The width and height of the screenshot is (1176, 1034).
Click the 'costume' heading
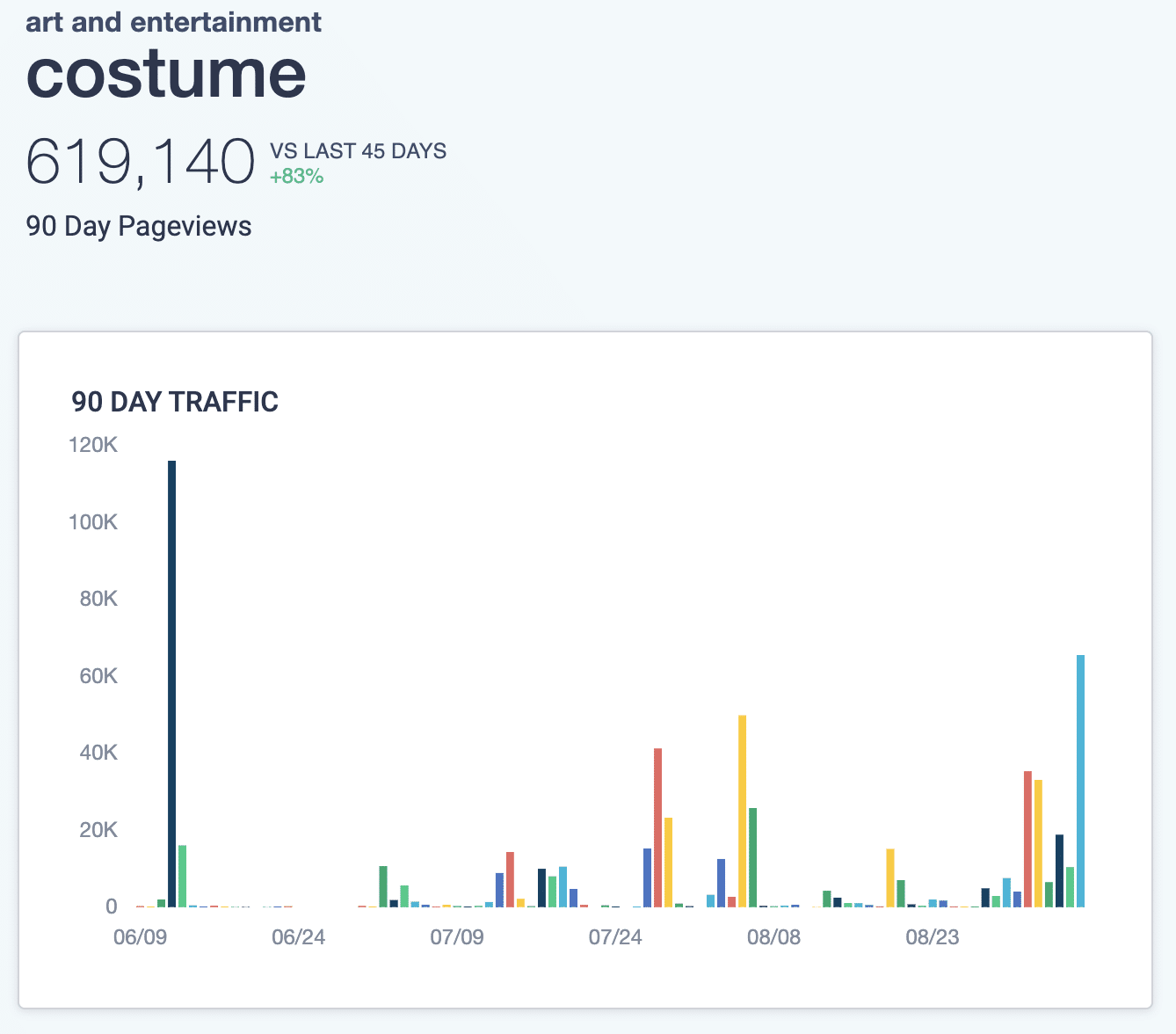tap(166, 73)
